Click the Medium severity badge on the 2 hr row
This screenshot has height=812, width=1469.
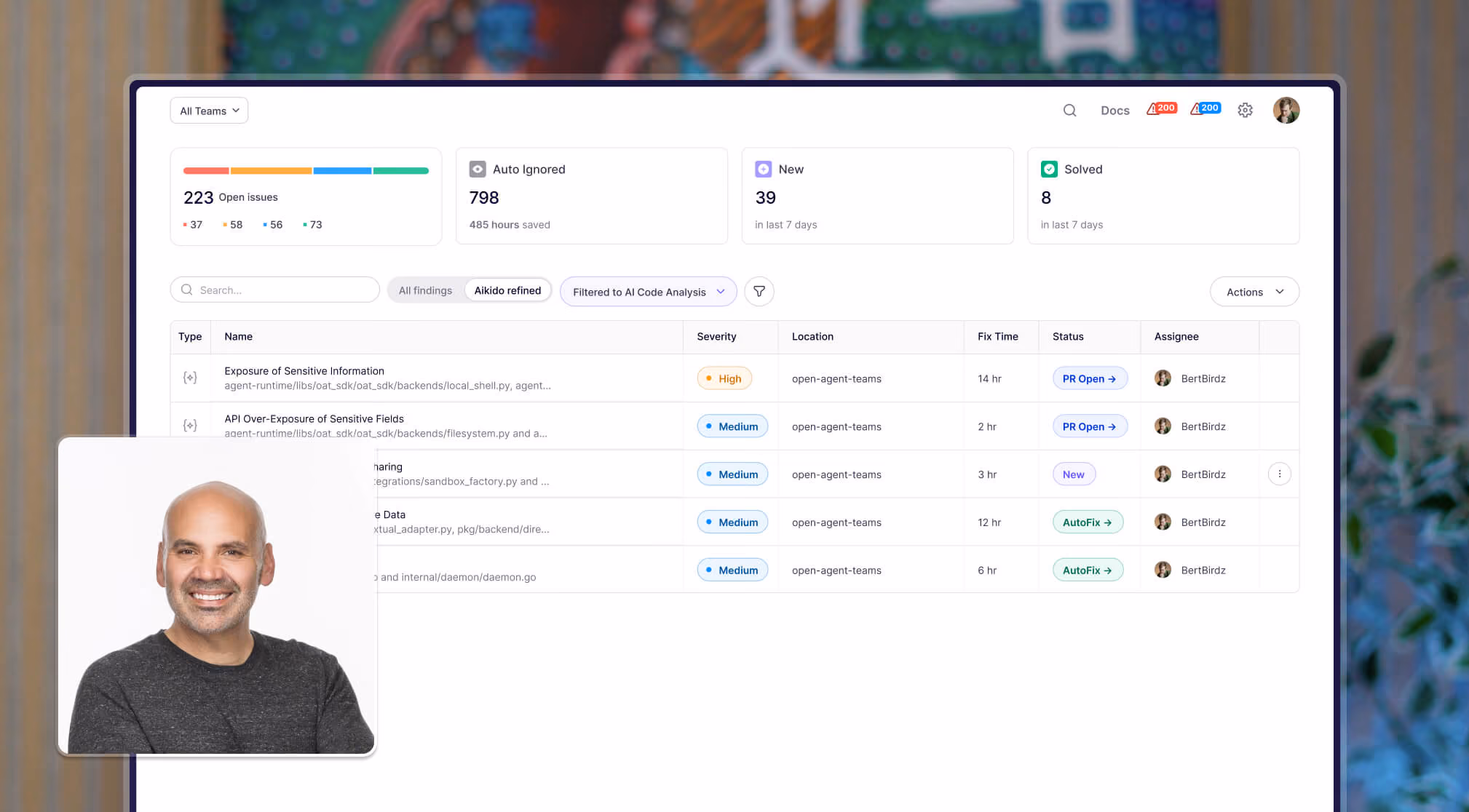(x=732, y=426)
